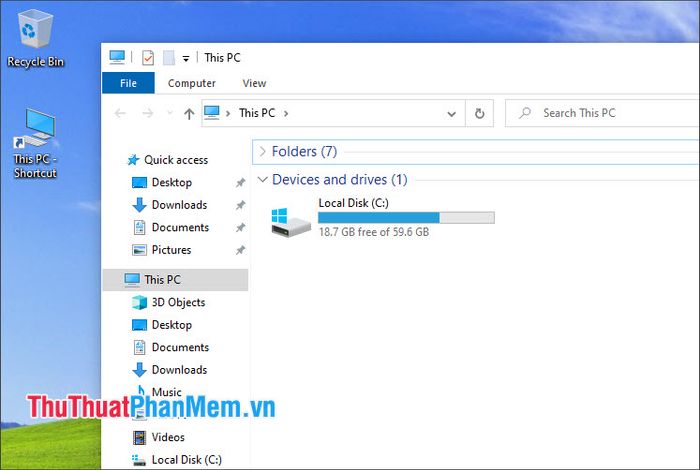This screenshot has width=700, height=470.
Task: Click the search magnifier icon
Action: pos(525,112)
